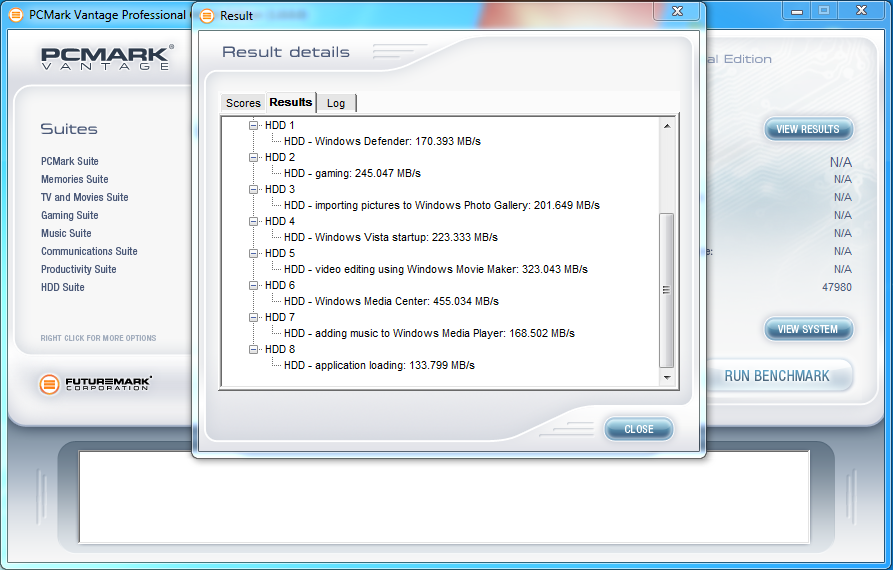Select TV and Movies Suite

coord(84,197)
